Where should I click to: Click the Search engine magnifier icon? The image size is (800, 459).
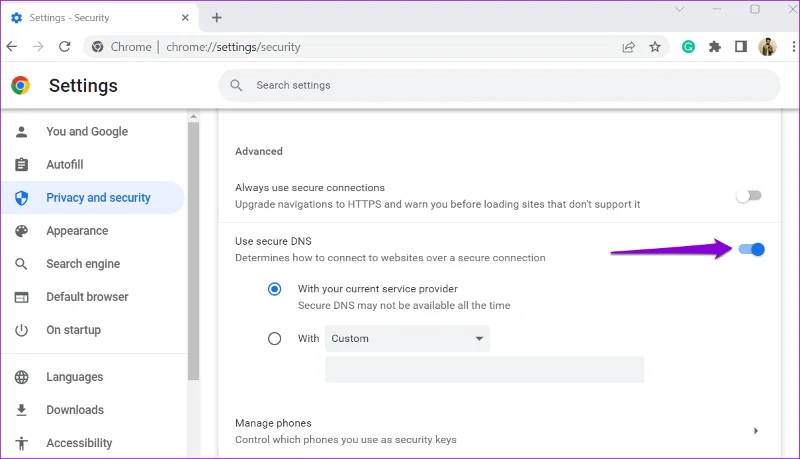click(21, 264)
